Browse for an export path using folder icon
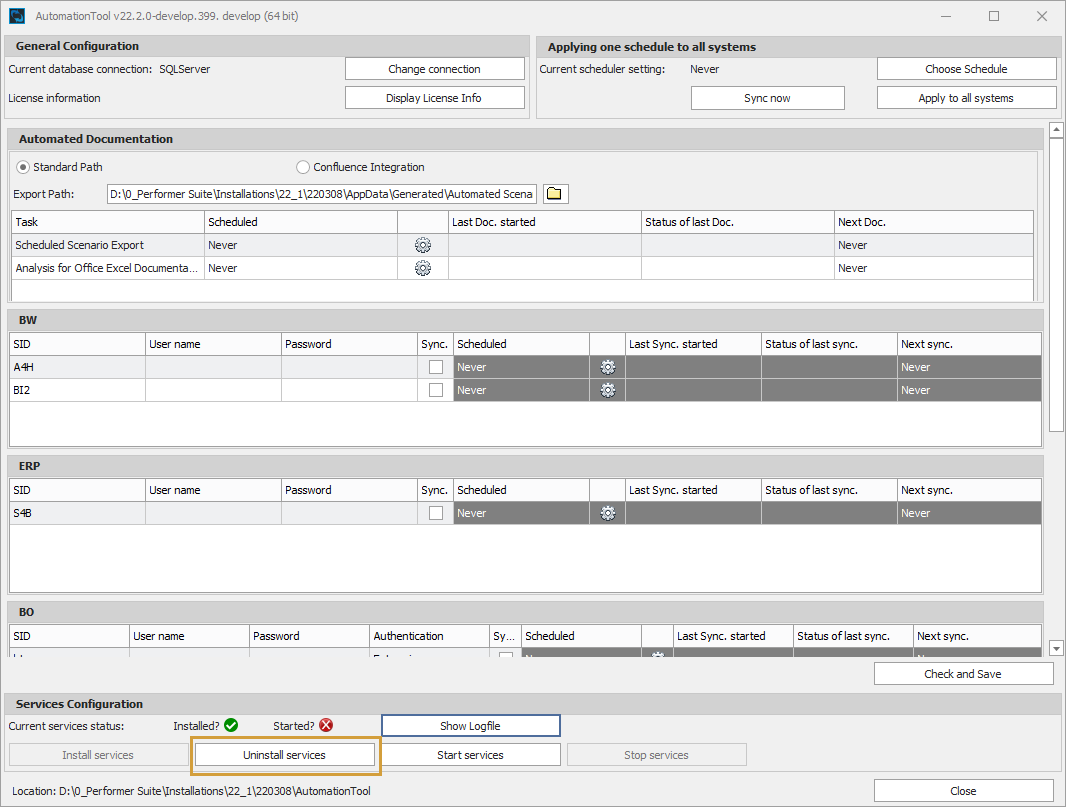Screen dimensions: 1066x807 click(x=556, y=193)
